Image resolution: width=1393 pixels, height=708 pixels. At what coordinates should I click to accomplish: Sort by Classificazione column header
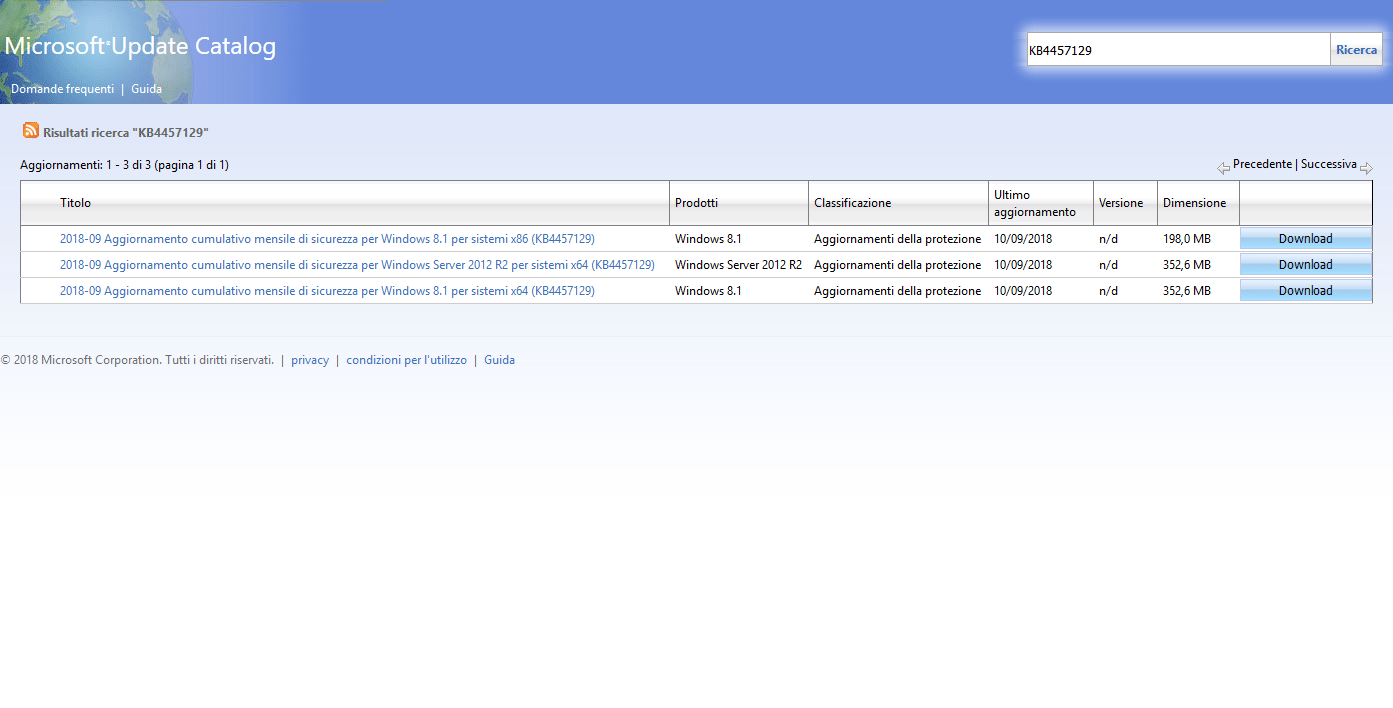coord(852,203)
